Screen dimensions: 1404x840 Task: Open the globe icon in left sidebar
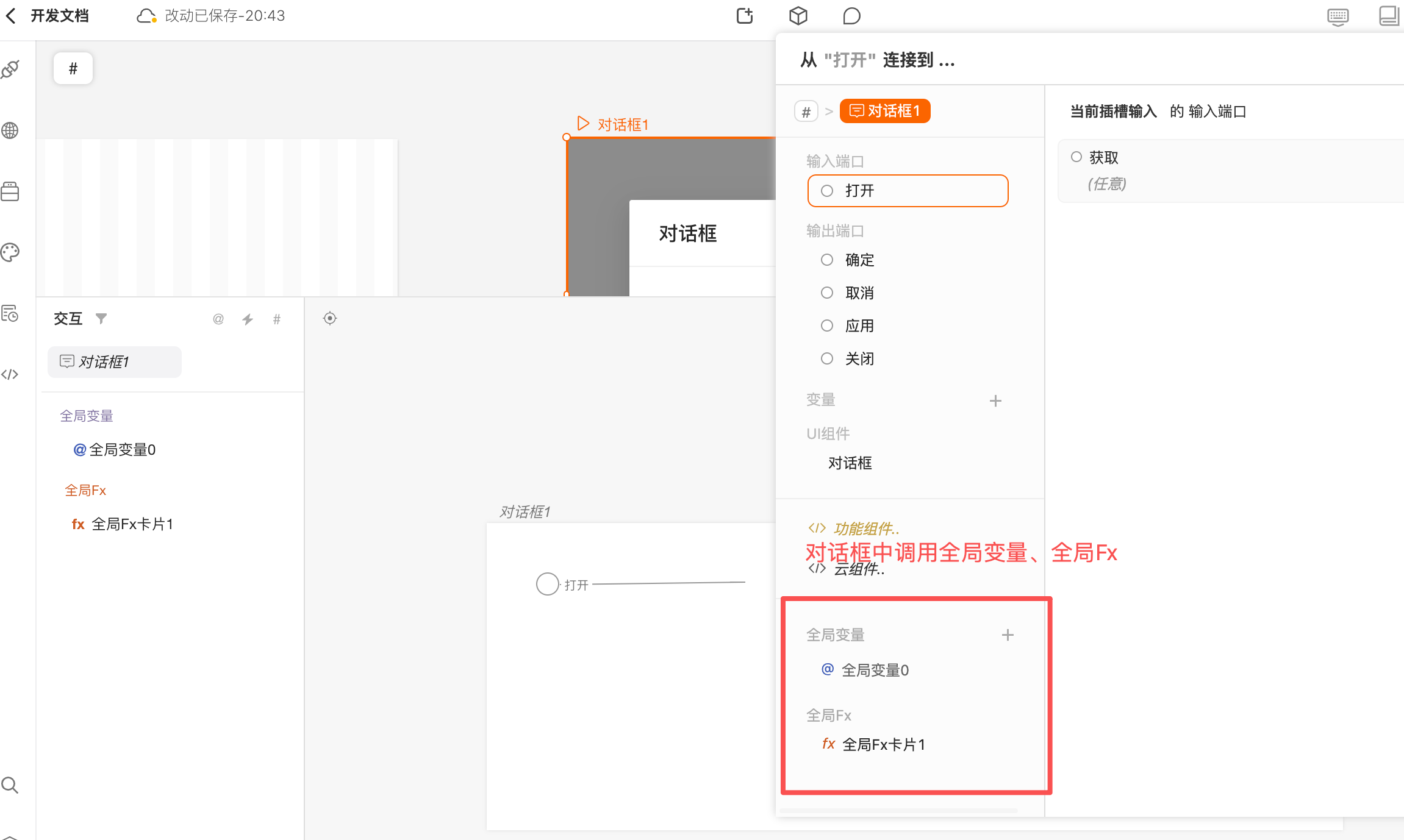(10, 130)
